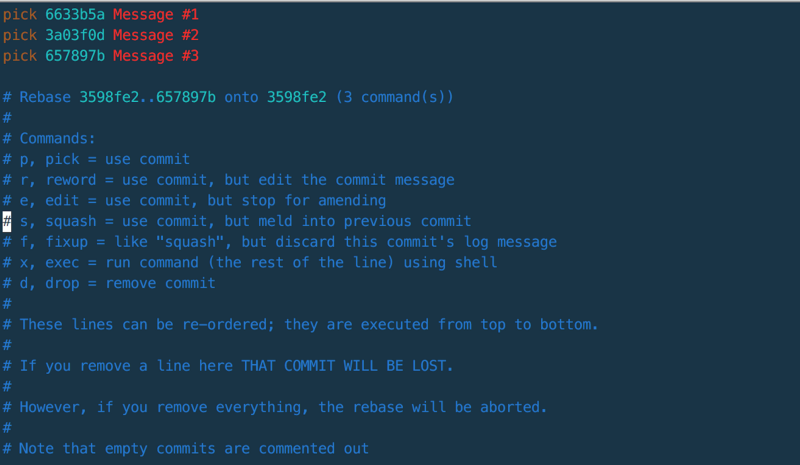The image size is (800, 465).
Task: Click the "Commands:" comment heading
Action: tap(57, 139)
